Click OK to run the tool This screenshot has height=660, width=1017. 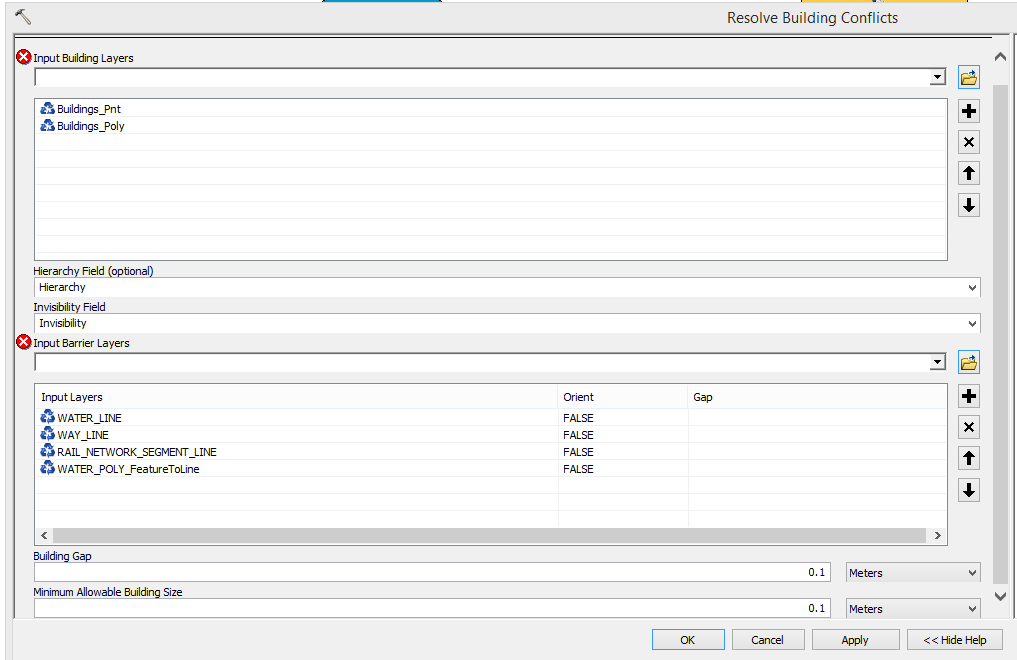688,640
